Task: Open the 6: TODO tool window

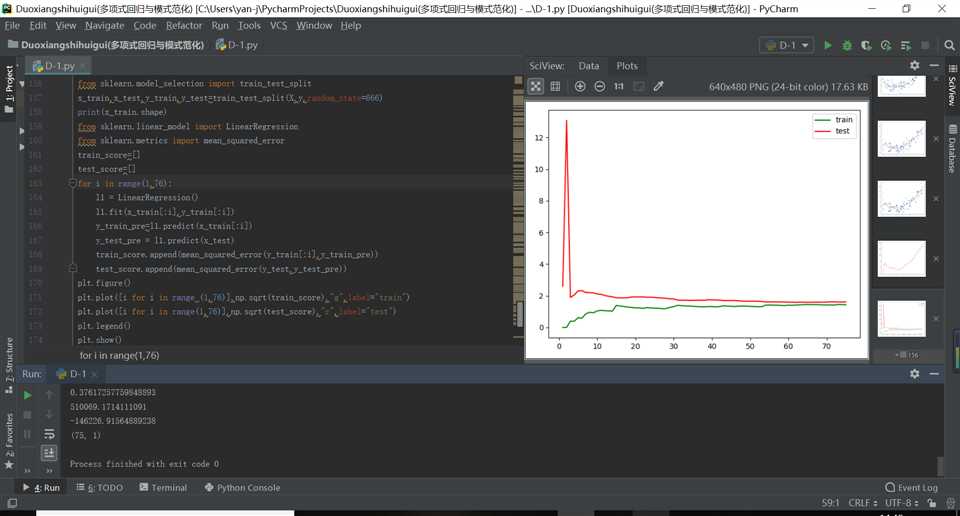Action: pyautogui.click(x=99, y=488)
